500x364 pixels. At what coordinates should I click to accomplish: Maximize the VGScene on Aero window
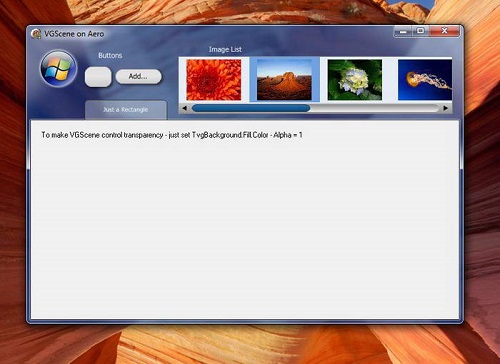pos(421,31)
